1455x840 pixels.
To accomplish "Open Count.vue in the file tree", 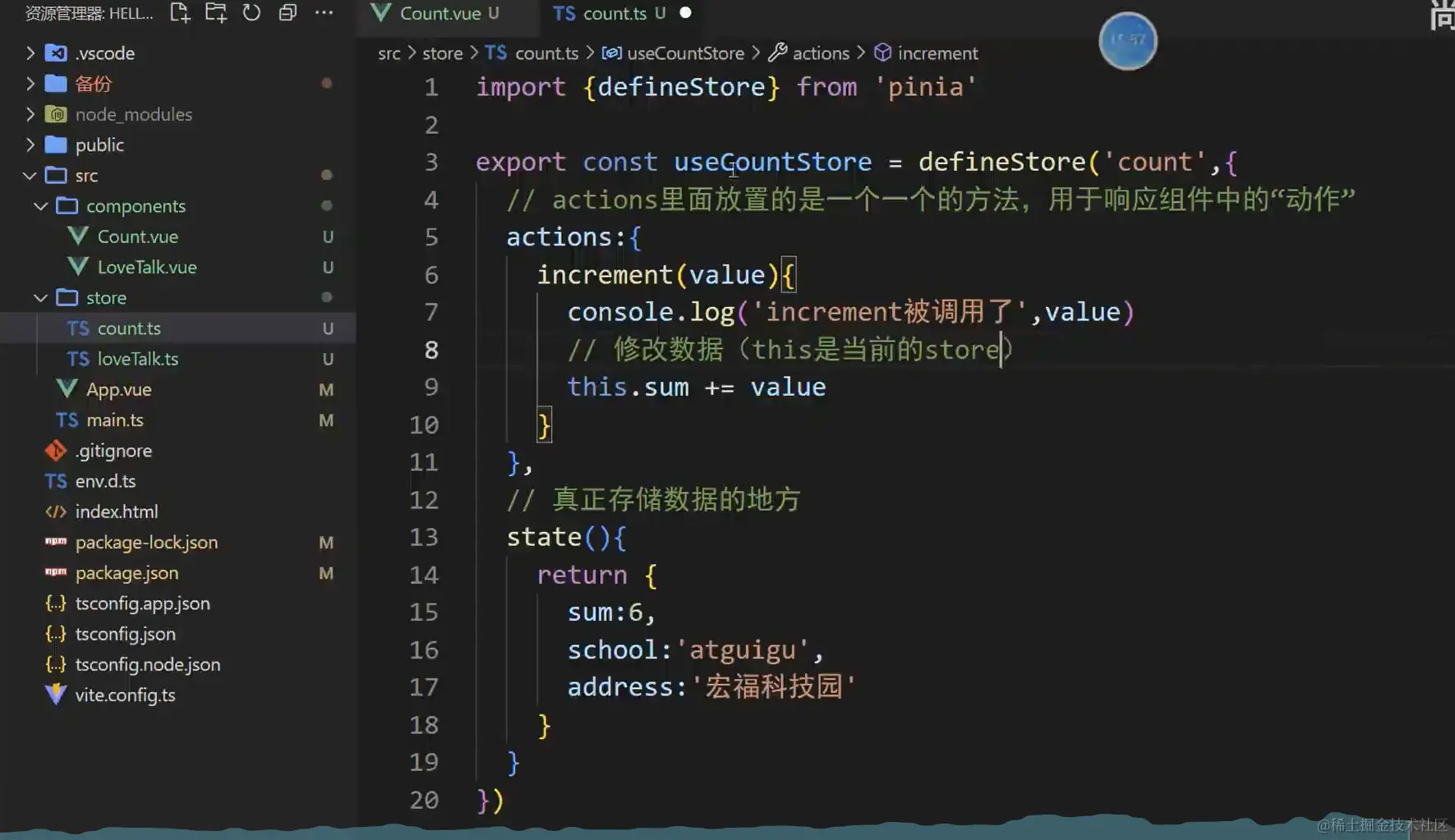I will [137, 236].
